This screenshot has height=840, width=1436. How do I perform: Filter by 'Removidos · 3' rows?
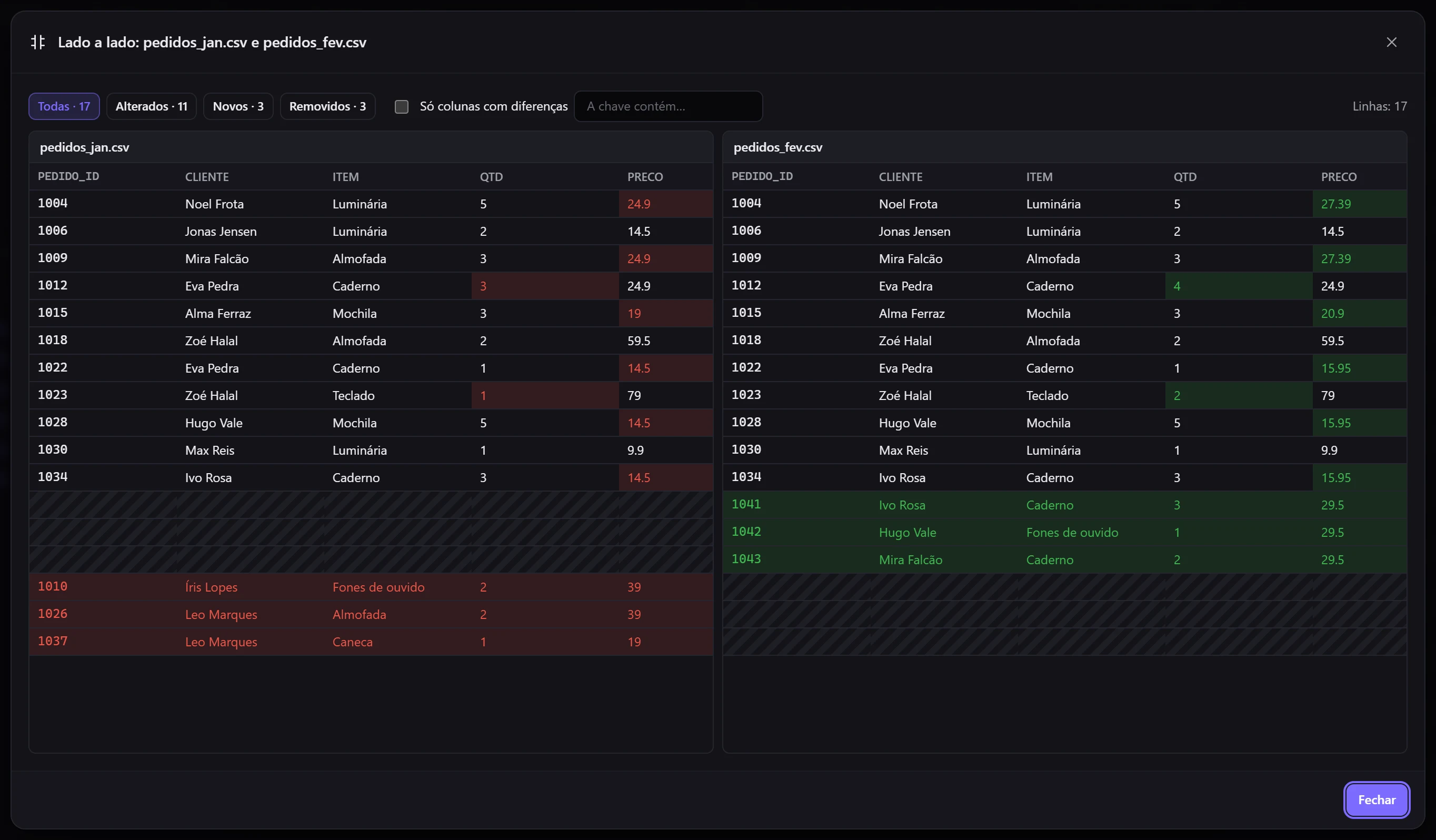point(327,106)
